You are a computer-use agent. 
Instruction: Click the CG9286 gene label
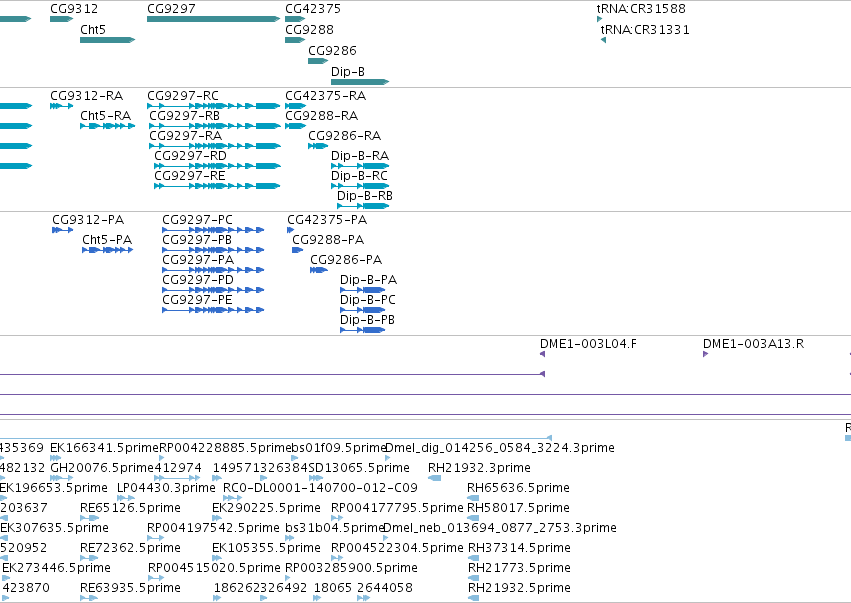[x=332, y=50]
